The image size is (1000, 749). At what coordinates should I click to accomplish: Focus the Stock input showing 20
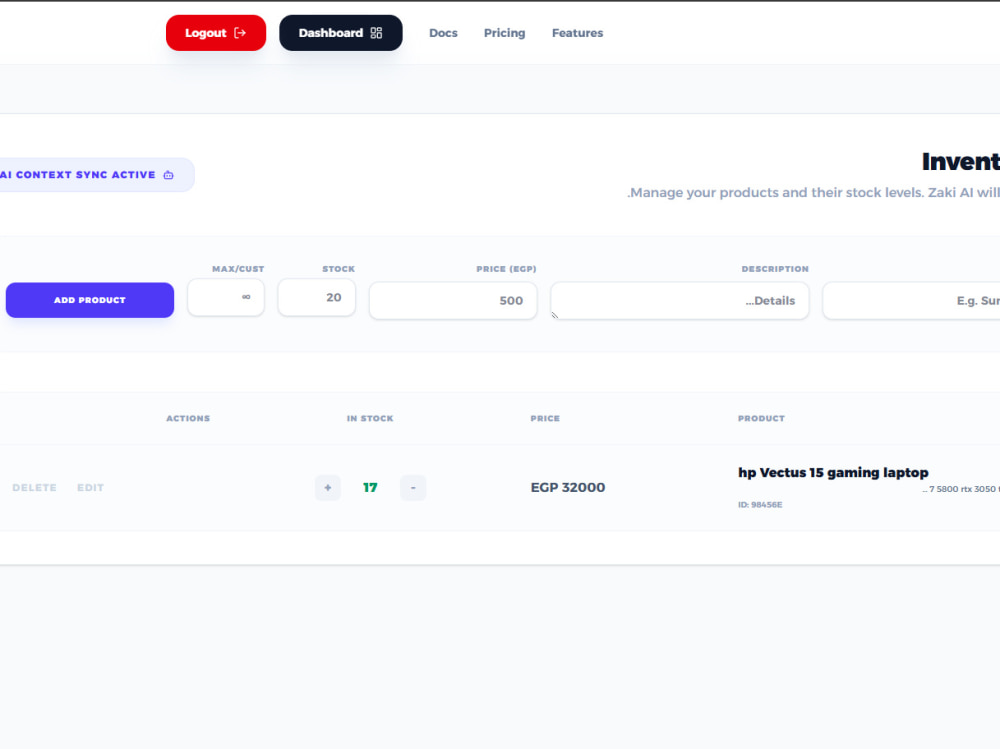pyautogui.click(x=317, y=297)
